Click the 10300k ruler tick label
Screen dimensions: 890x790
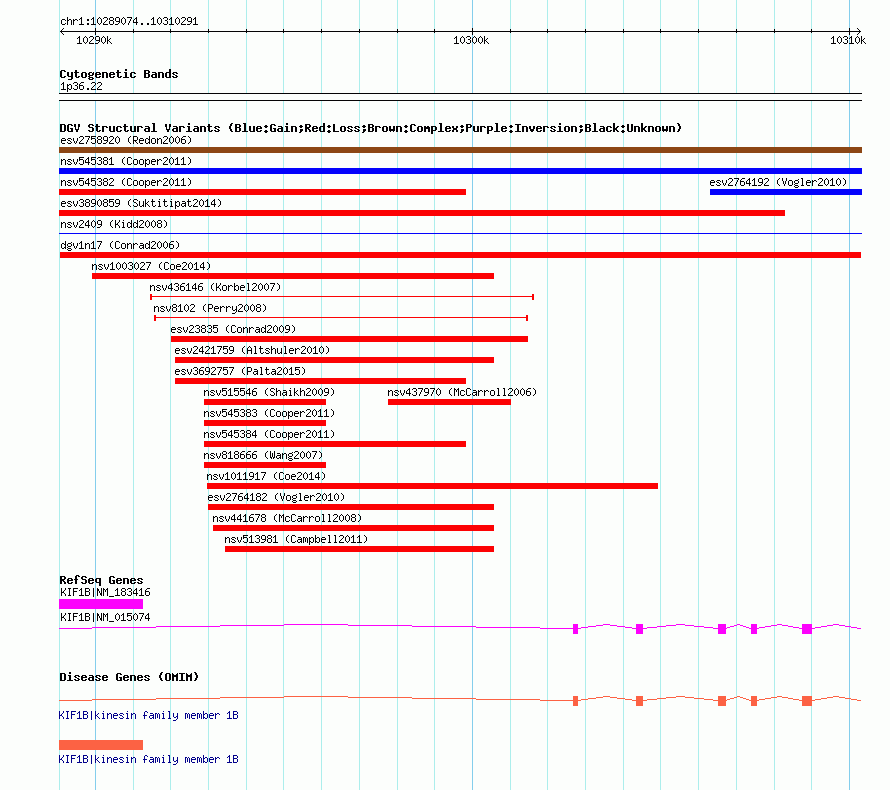471,40
